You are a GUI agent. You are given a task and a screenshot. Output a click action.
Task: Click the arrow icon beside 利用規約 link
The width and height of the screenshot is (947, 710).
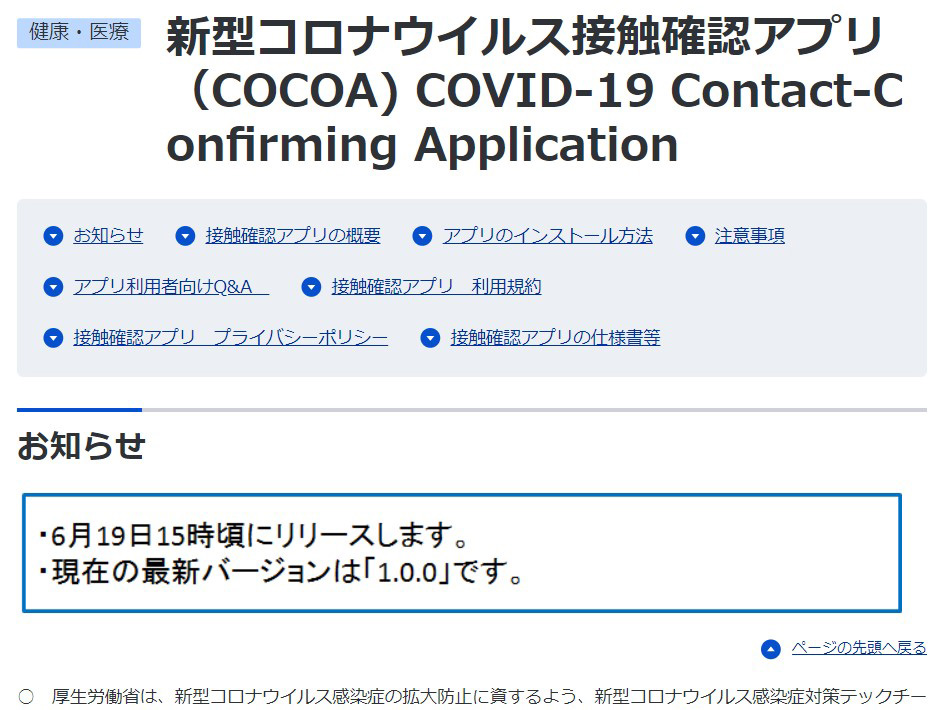[x=312, y=287]
